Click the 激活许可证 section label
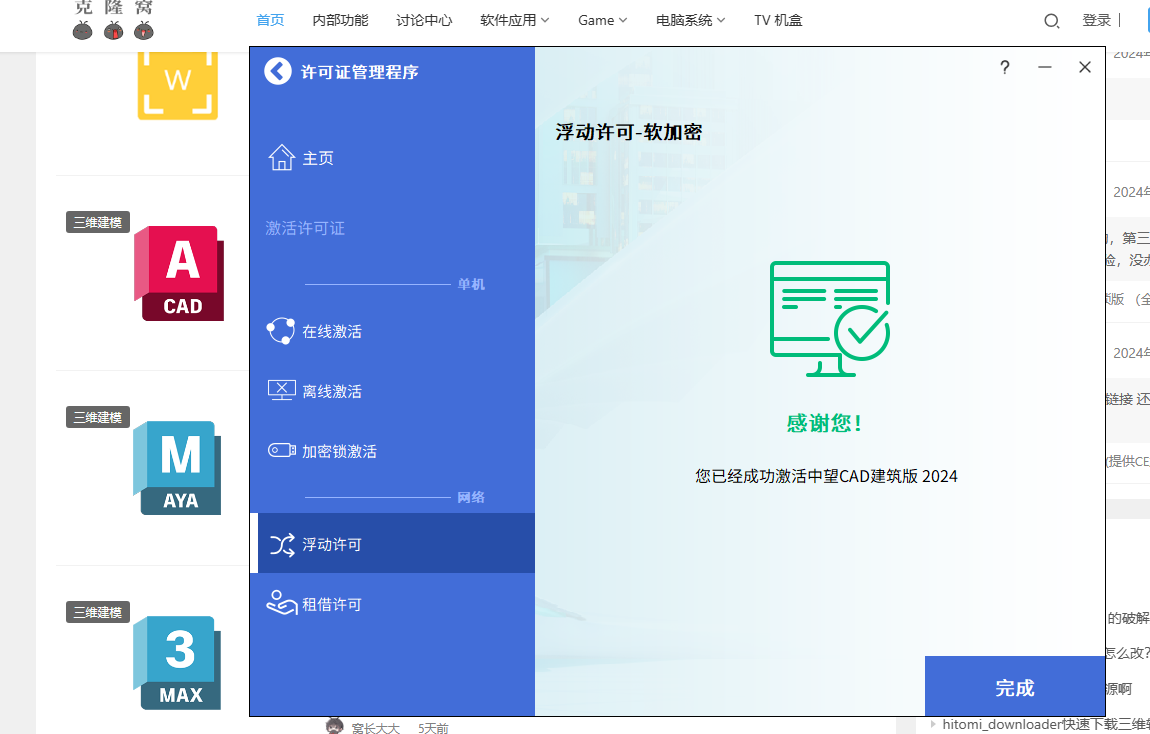Image resolution: width=1150 pixels, height=734 pixels. (305, 228)
